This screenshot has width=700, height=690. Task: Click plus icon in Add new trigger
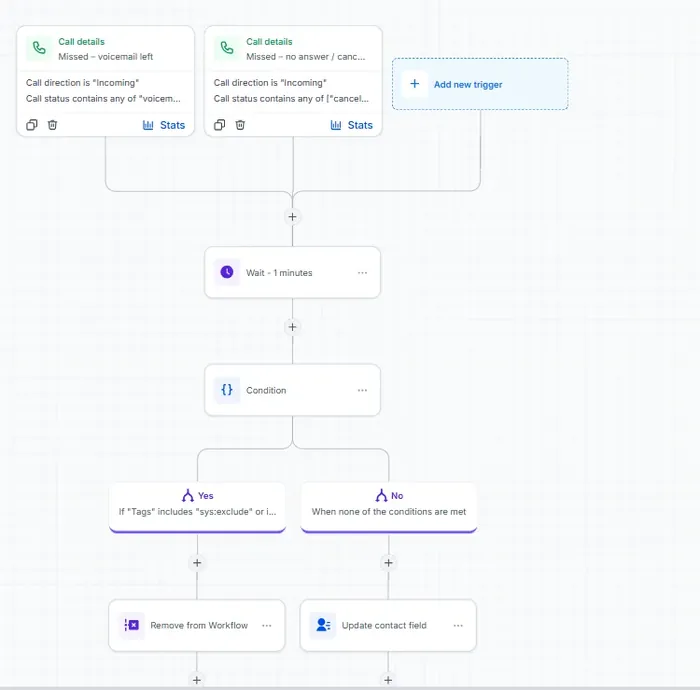point(414,84)
